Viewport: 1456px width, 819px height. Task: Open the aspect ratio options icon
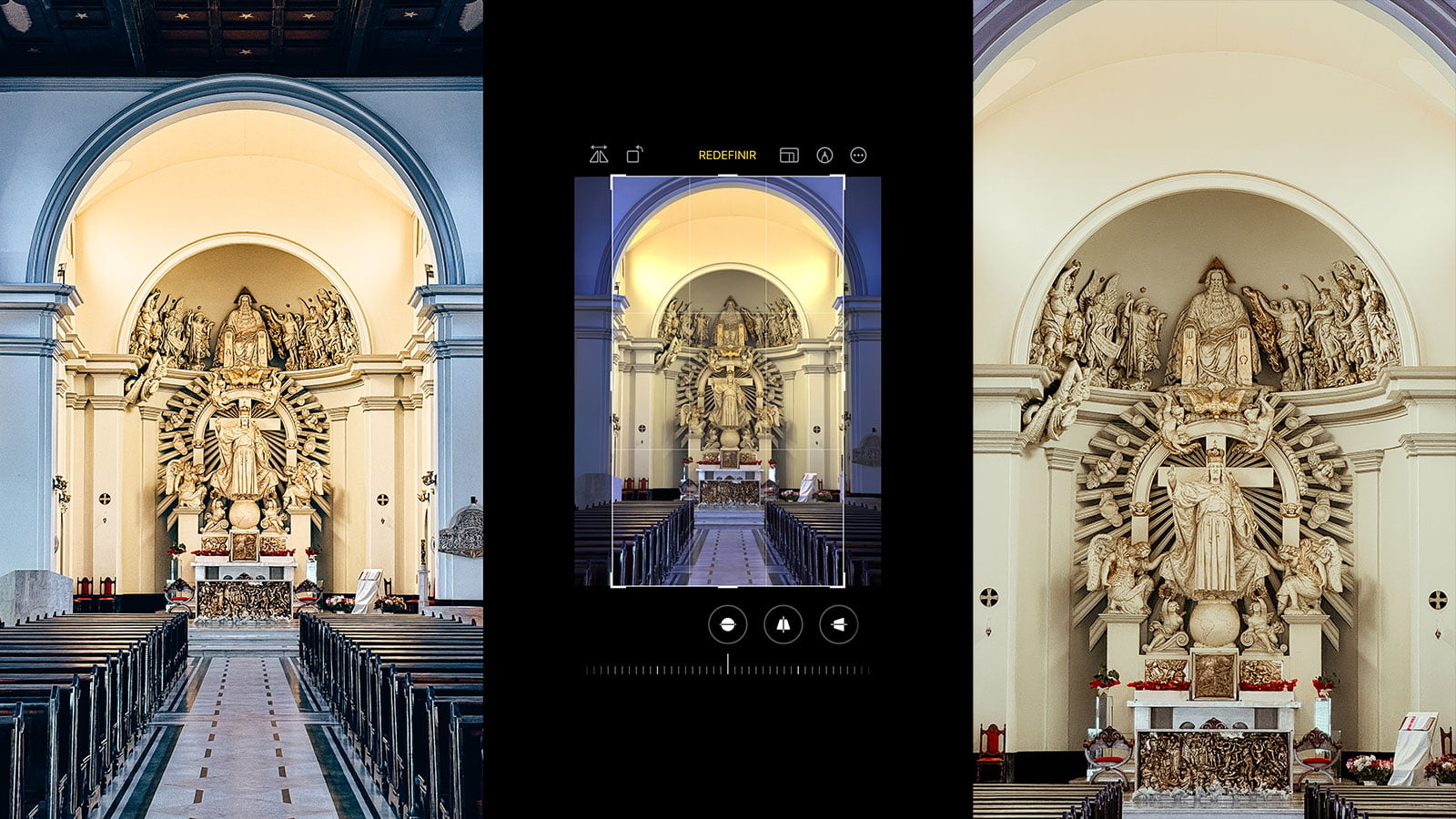[789, 156]
